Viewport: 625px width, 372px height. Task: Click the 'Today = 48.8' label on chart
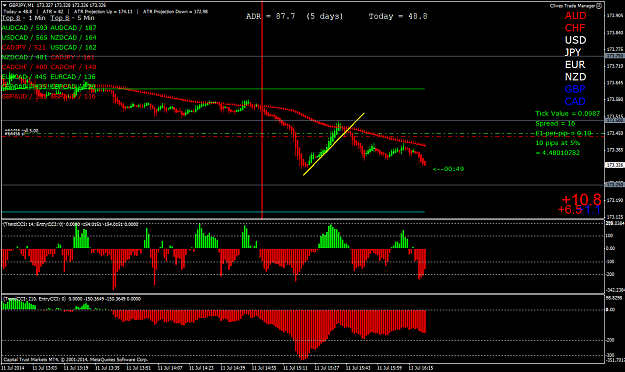[x=398, y=16]
